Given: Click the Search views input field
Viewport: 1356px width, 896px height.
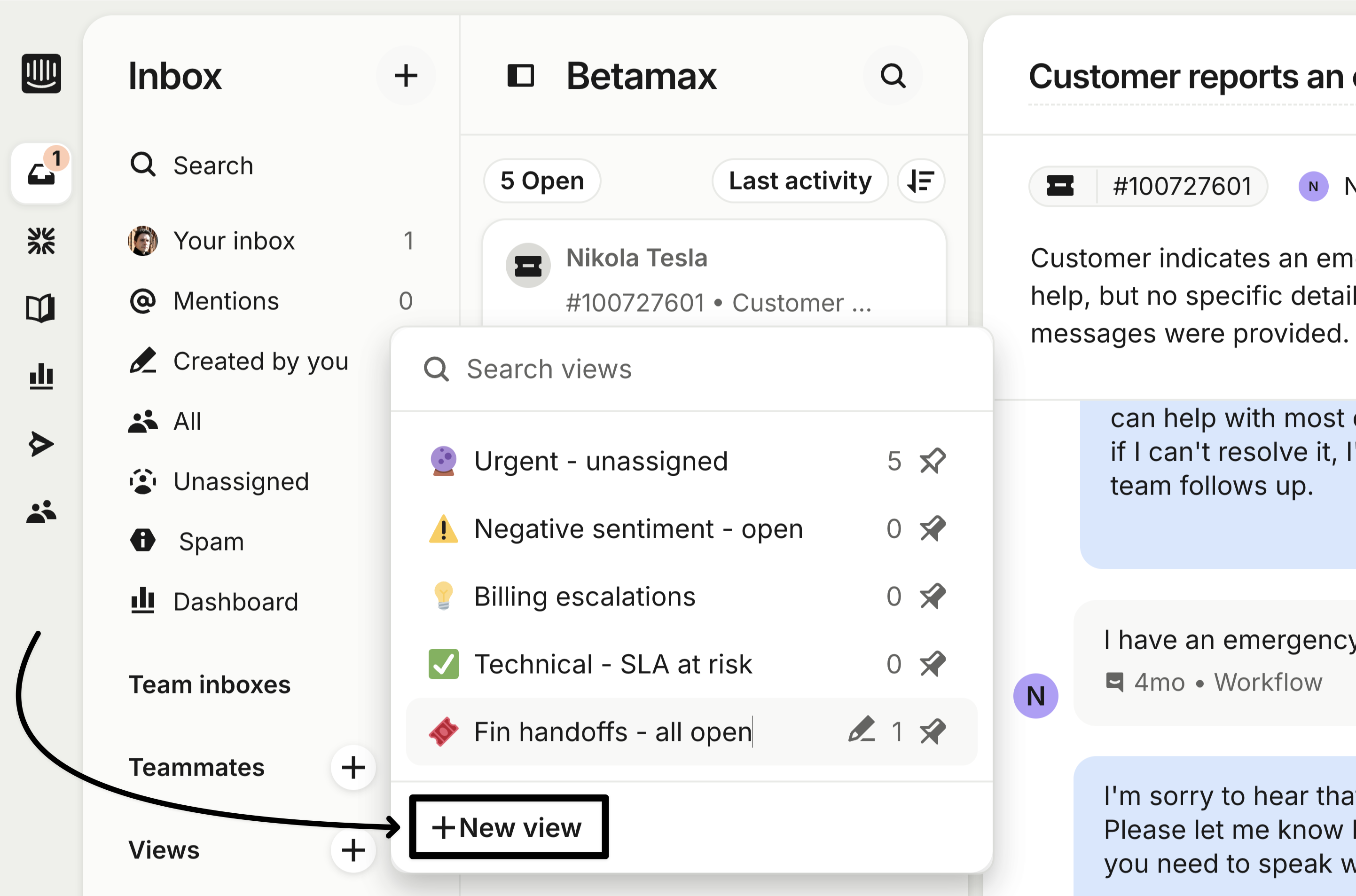Looking at the screenshot, I should (x=691, y=369).
